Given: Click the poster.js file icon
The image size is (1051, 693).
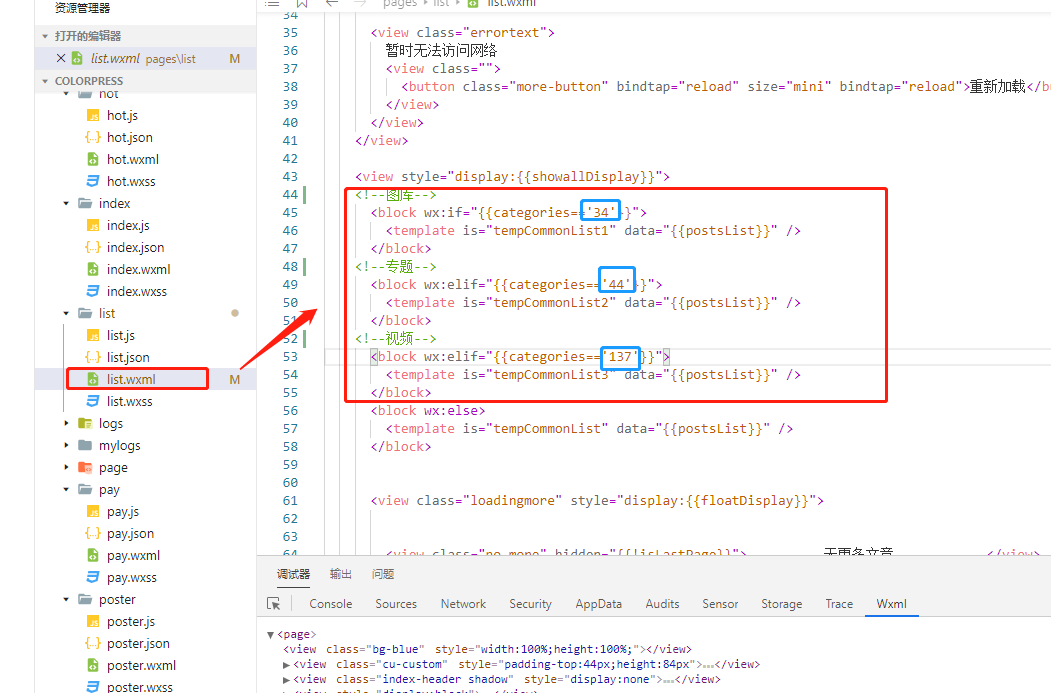Looking at the screenshot, I should (x=93, y=622).
